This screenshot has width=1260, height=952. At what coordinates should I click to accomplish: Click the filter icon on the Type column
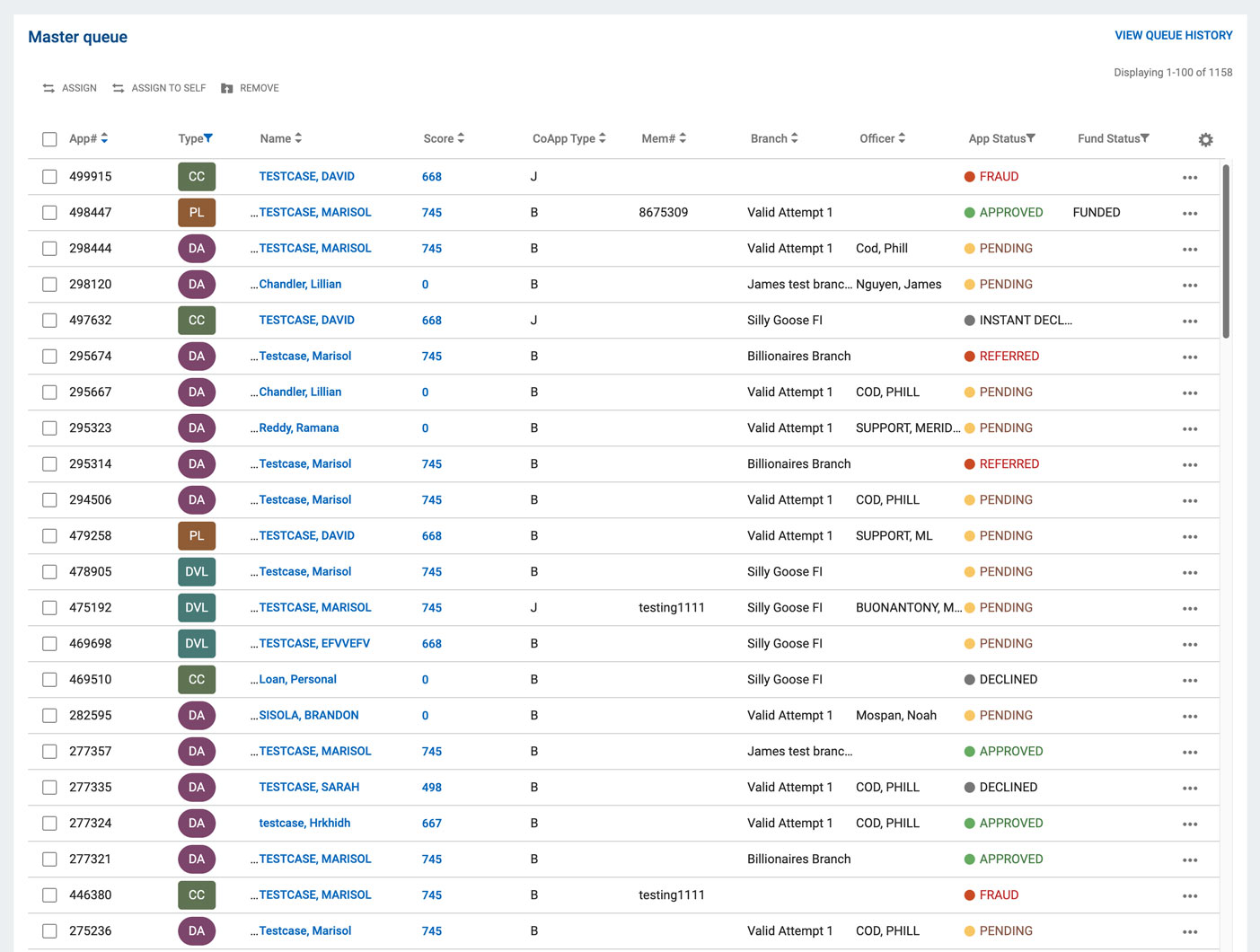click(x=210, y=137)
